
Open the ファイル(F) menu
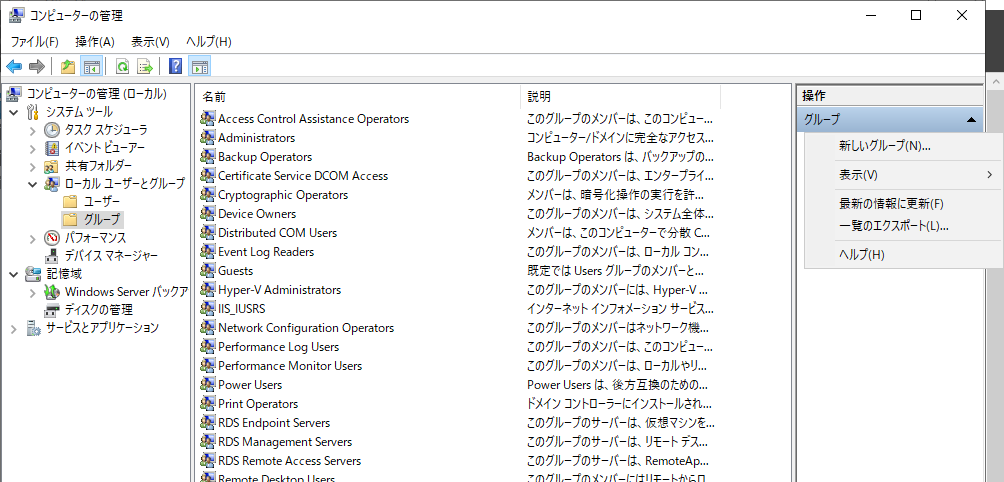(35, 42)
